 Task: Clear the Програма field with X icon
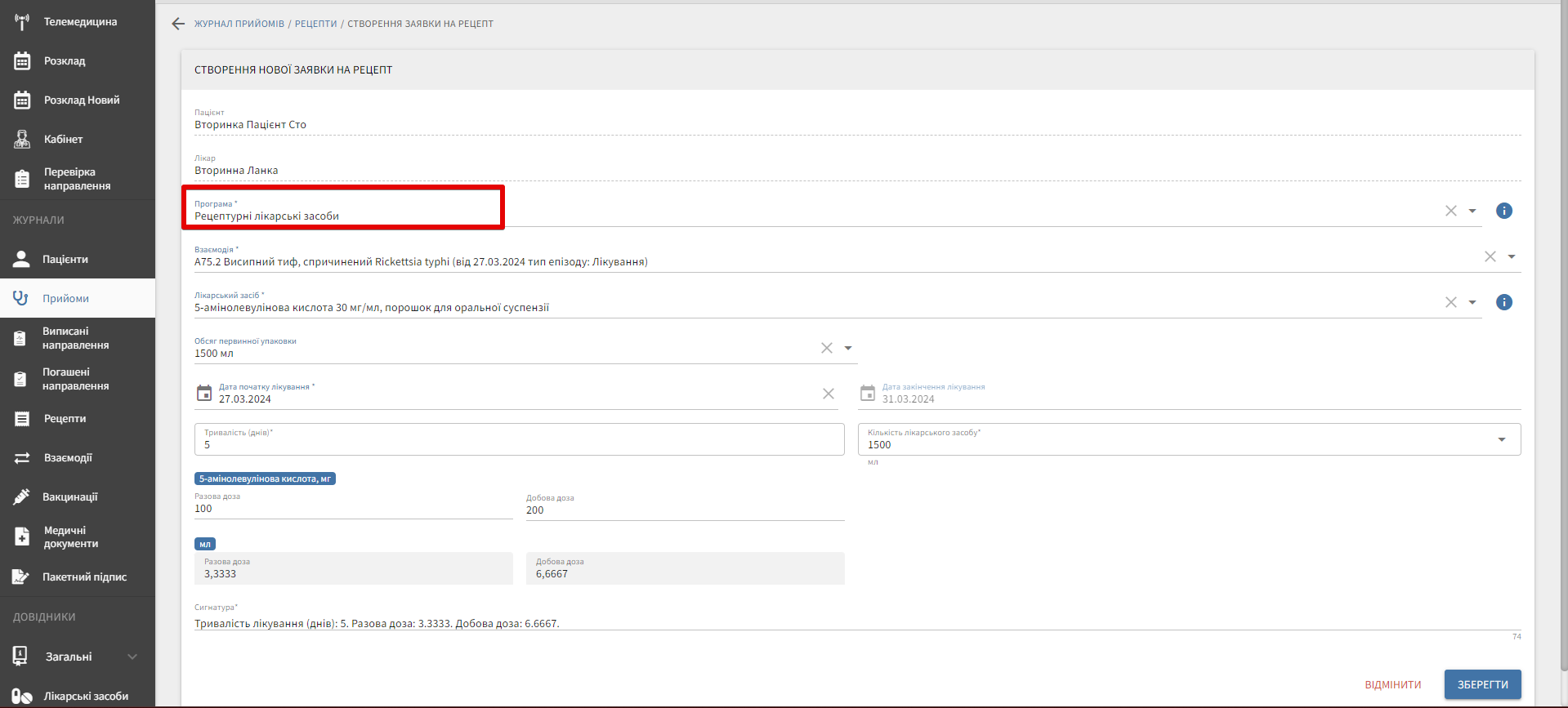(x=1450, y=211)
